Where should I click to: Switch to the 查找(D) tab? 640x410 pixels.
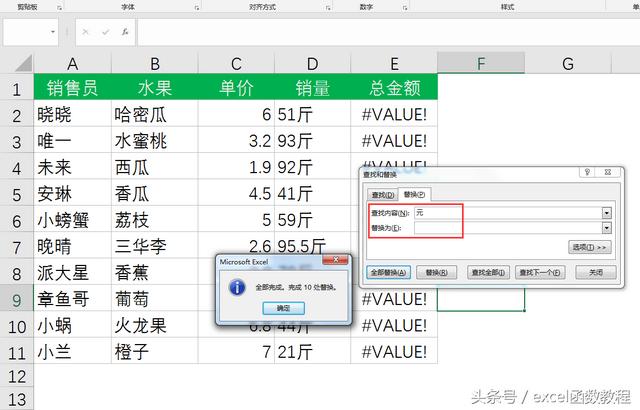pyautogui.click(x=383, y=195)
